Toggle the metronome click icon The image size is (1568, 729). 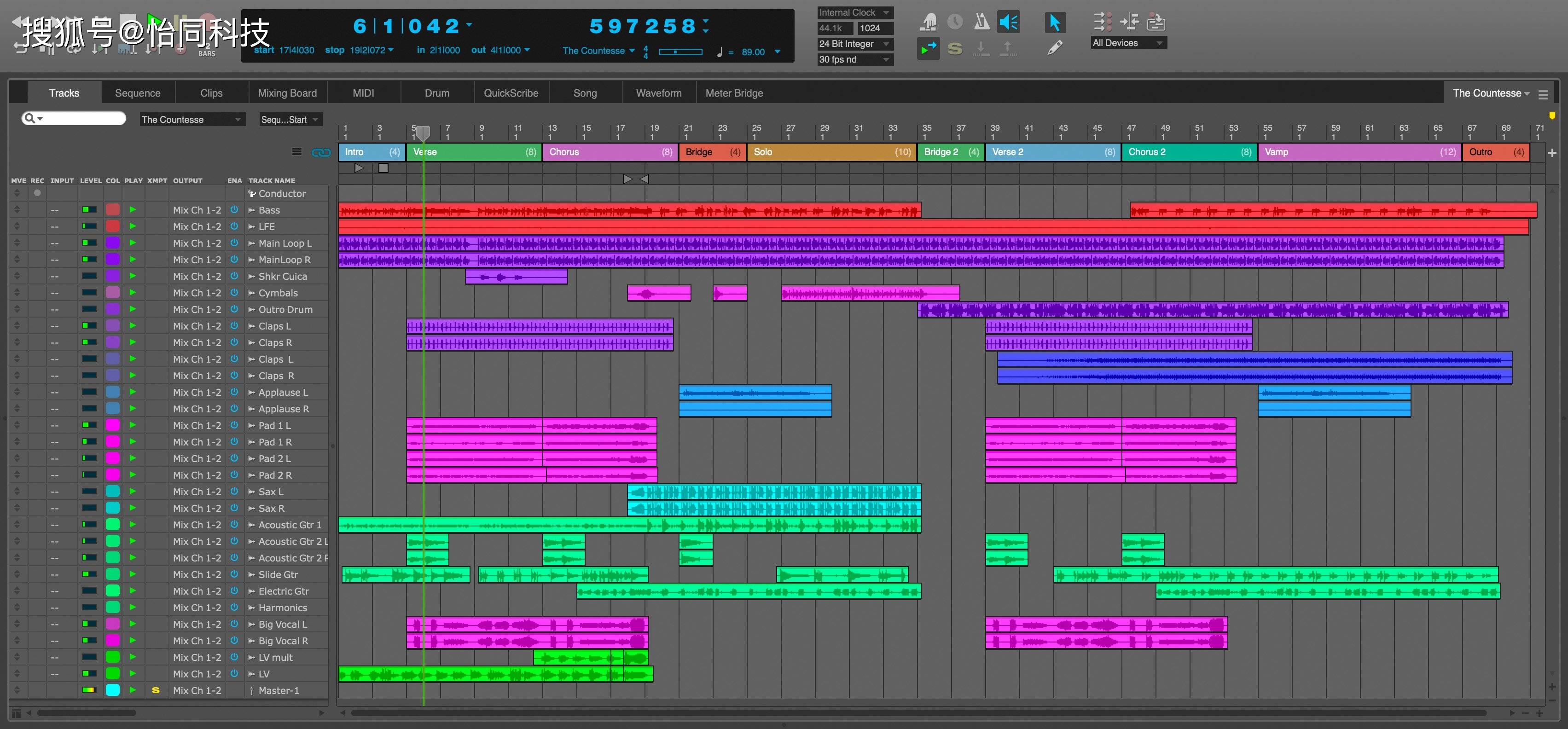pyautogui.click(x=981, y=23)
